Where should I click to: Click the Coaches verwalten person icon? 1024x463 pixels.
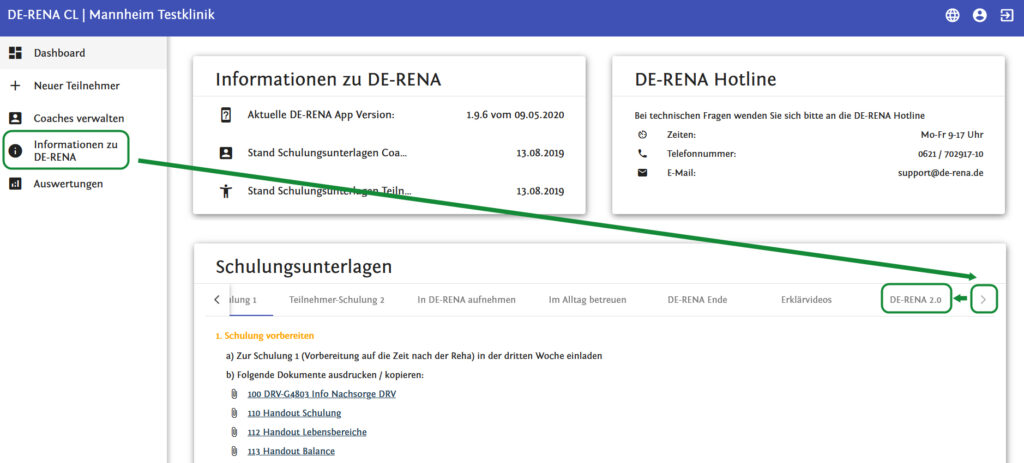click(15, 118)
